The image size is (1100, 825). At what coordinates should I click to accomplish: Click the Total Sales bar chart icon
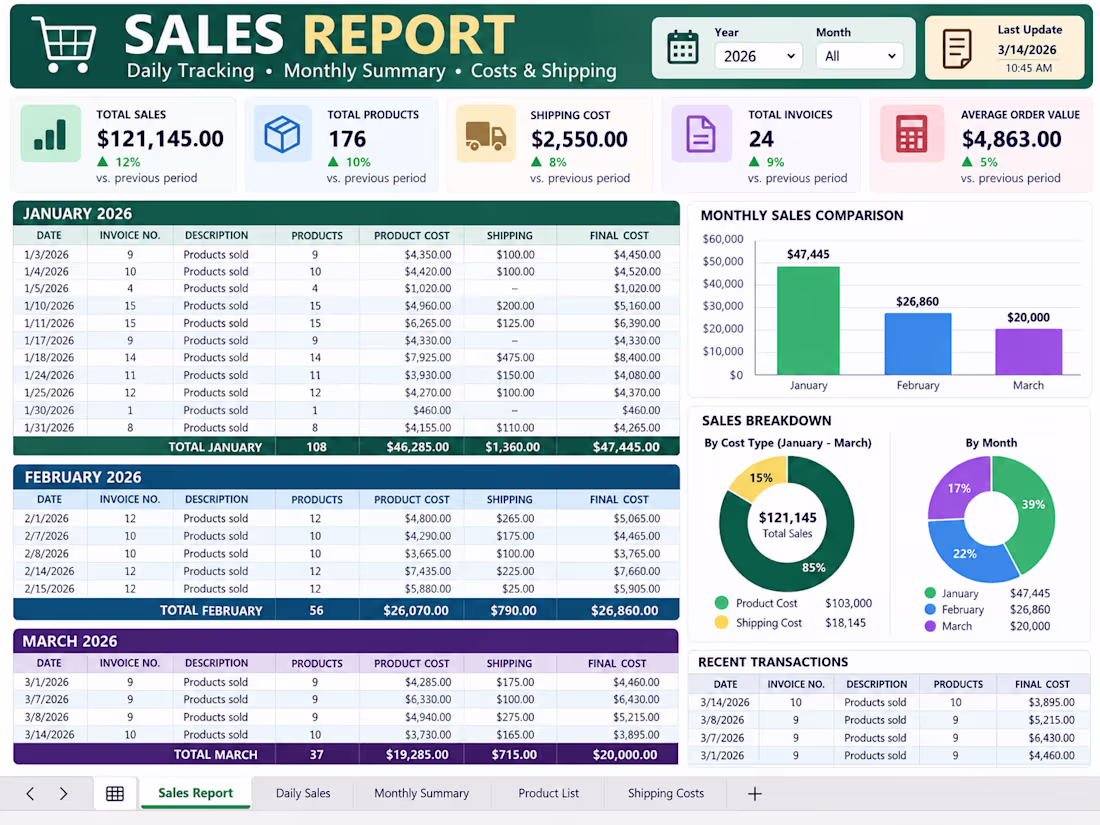coord(51,133)
